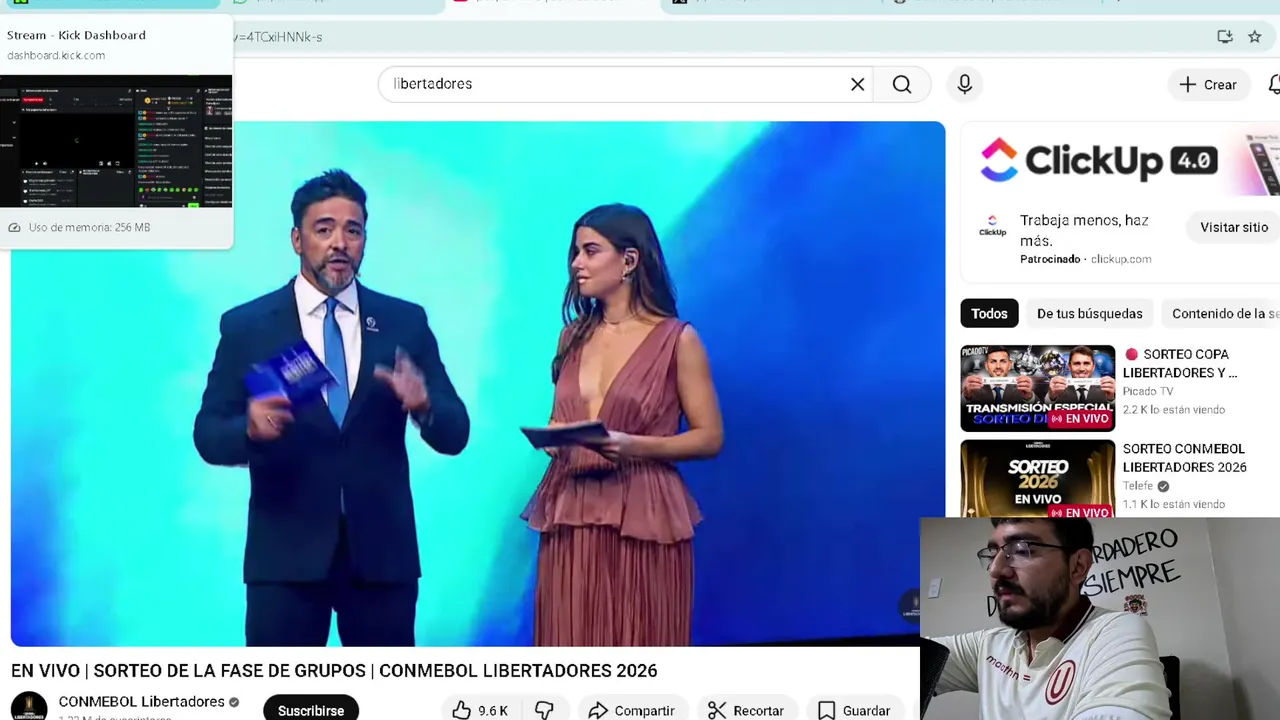The width and height of the screenshot is (1280, 720).
Task: Click the install app icon in address bar
Action: pyautogui.click(x=1225, y=37)
